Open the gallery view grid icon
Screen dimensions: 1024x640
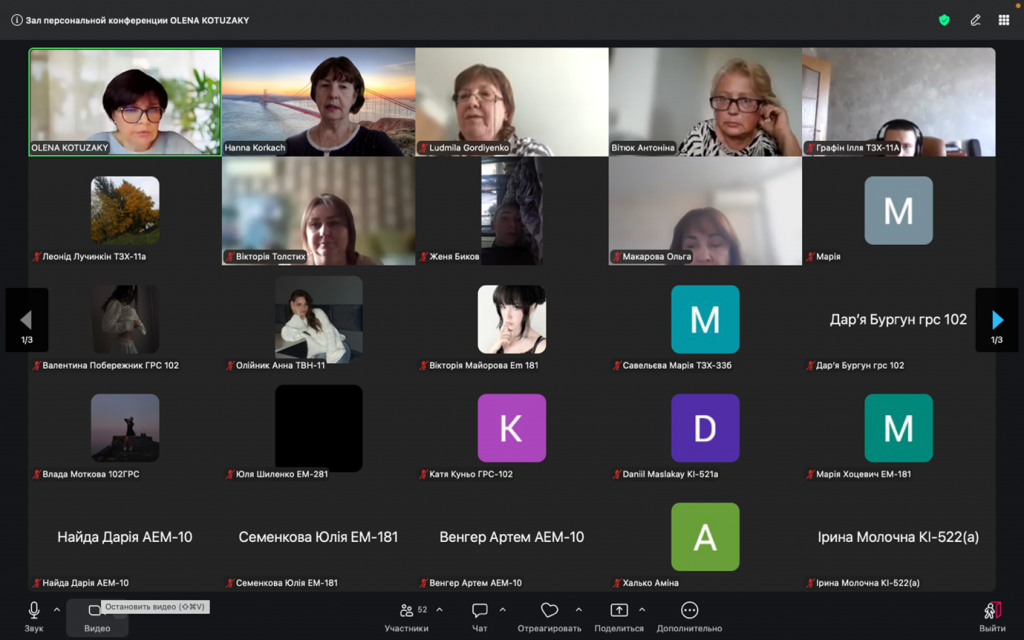[x=1004, y=20]
